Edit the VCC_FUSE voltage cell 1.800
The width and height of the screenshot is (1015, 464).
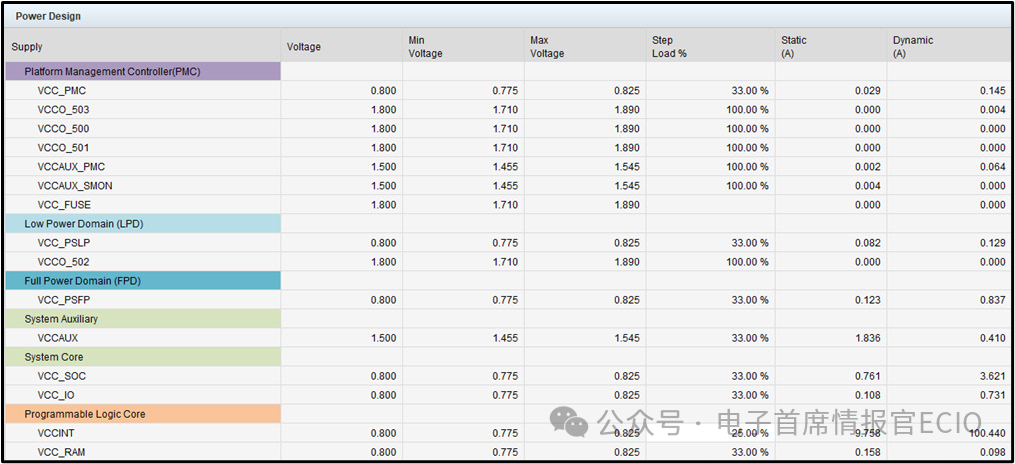click(383, 205)
